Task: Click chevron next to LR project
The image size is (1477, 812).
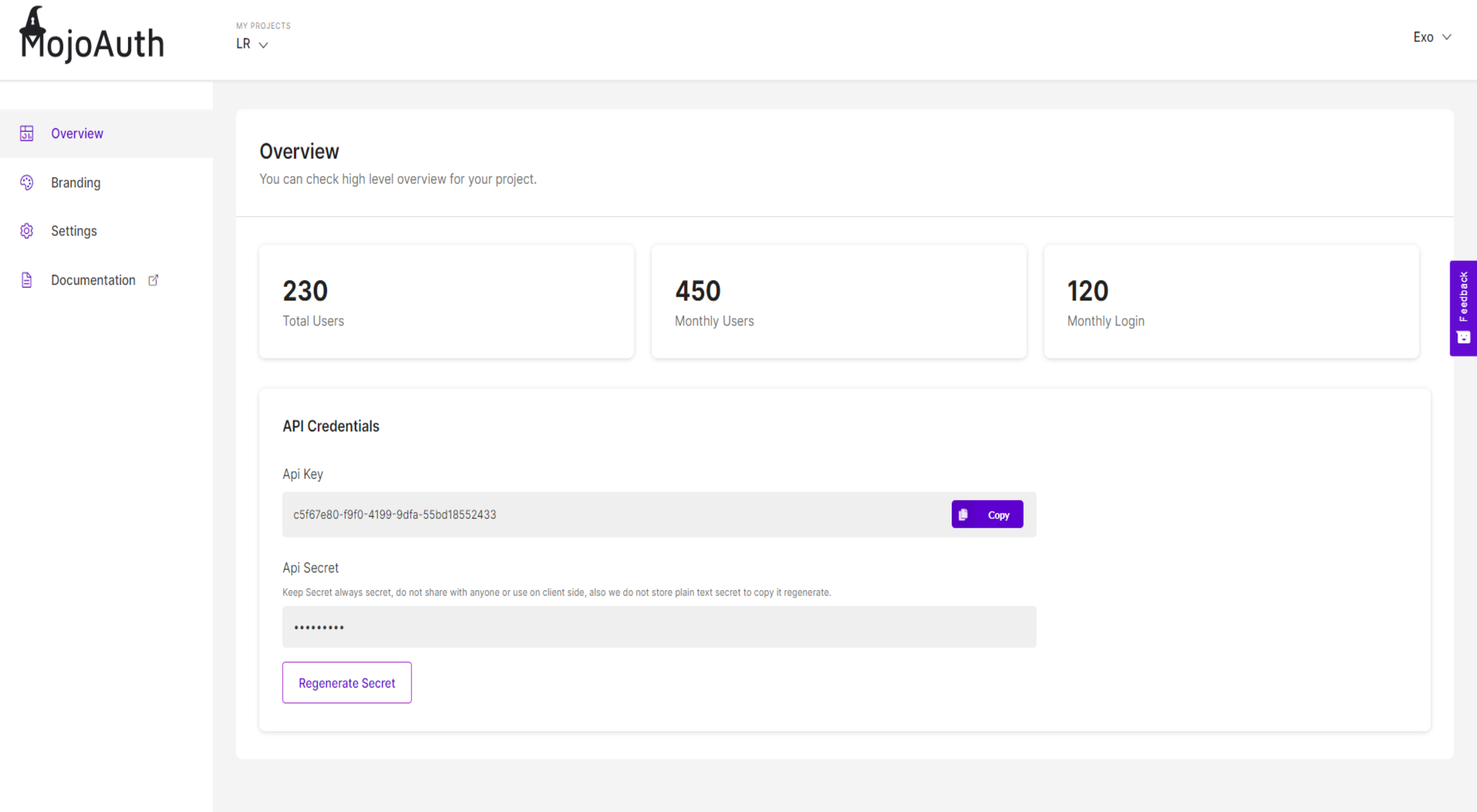Action: [263, 45]
